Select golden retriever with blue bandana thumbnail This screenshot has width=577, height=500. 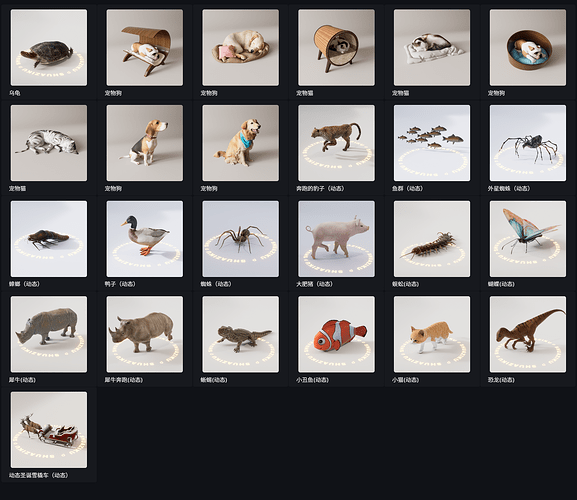pos(241,143)
